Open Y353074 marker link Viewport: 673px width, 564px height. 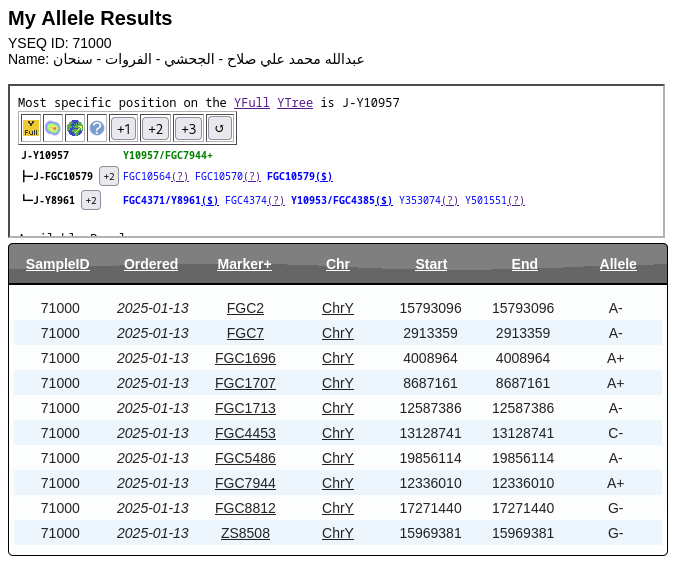tap(429, 200)
